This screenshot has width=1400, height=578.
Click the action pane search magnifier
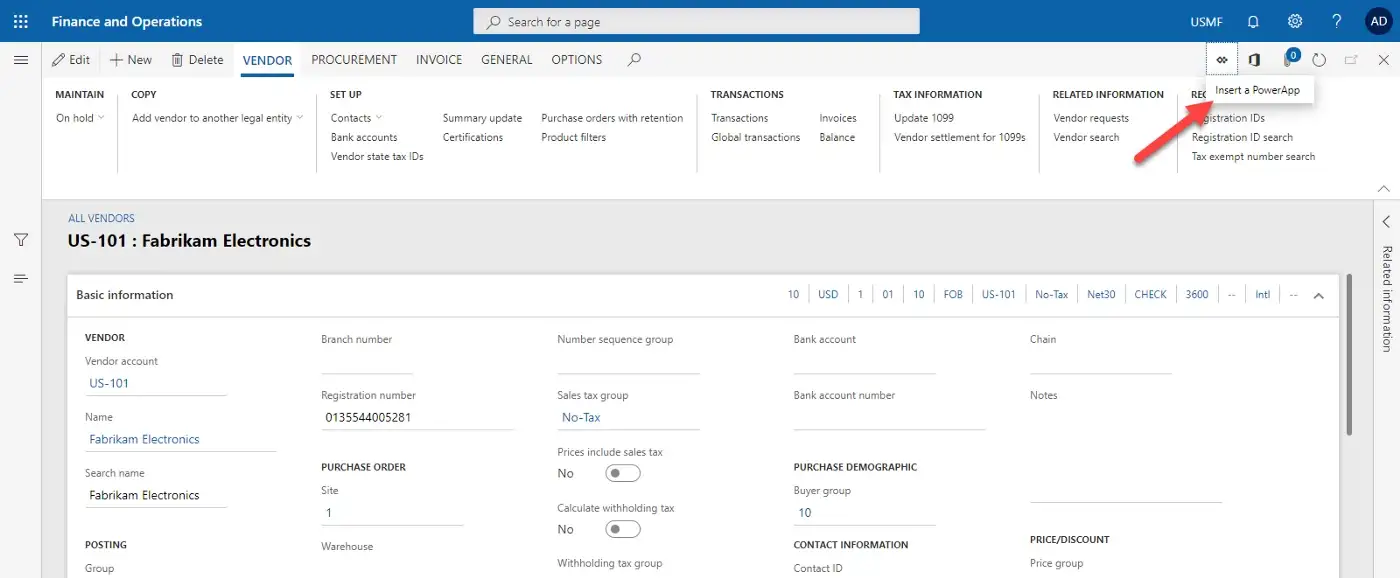[634, 60]
